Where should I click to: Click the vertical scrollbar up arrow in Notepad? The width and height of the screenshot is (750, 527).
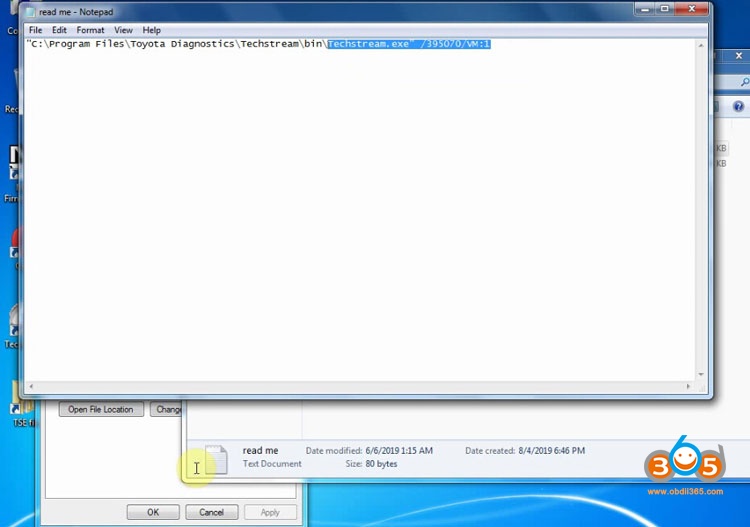click(701, 45)
